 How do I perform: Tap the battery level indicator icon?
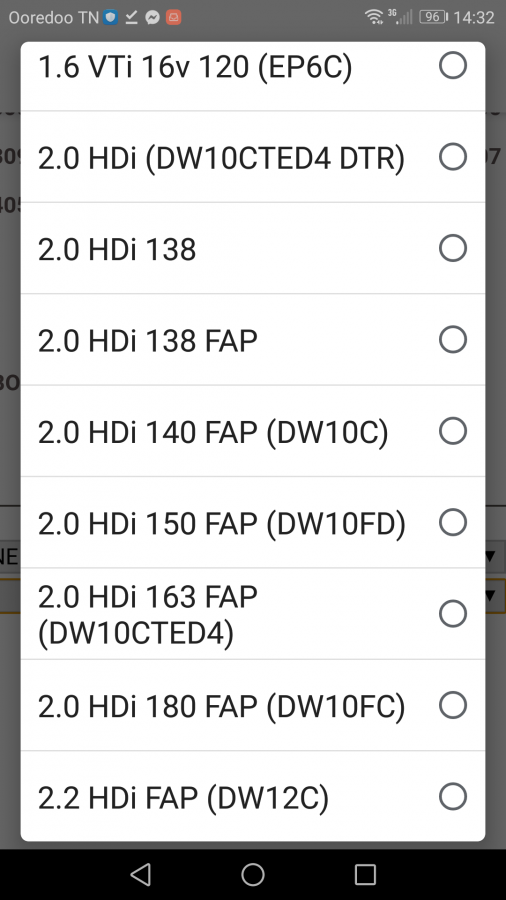[x=433, y=17]
